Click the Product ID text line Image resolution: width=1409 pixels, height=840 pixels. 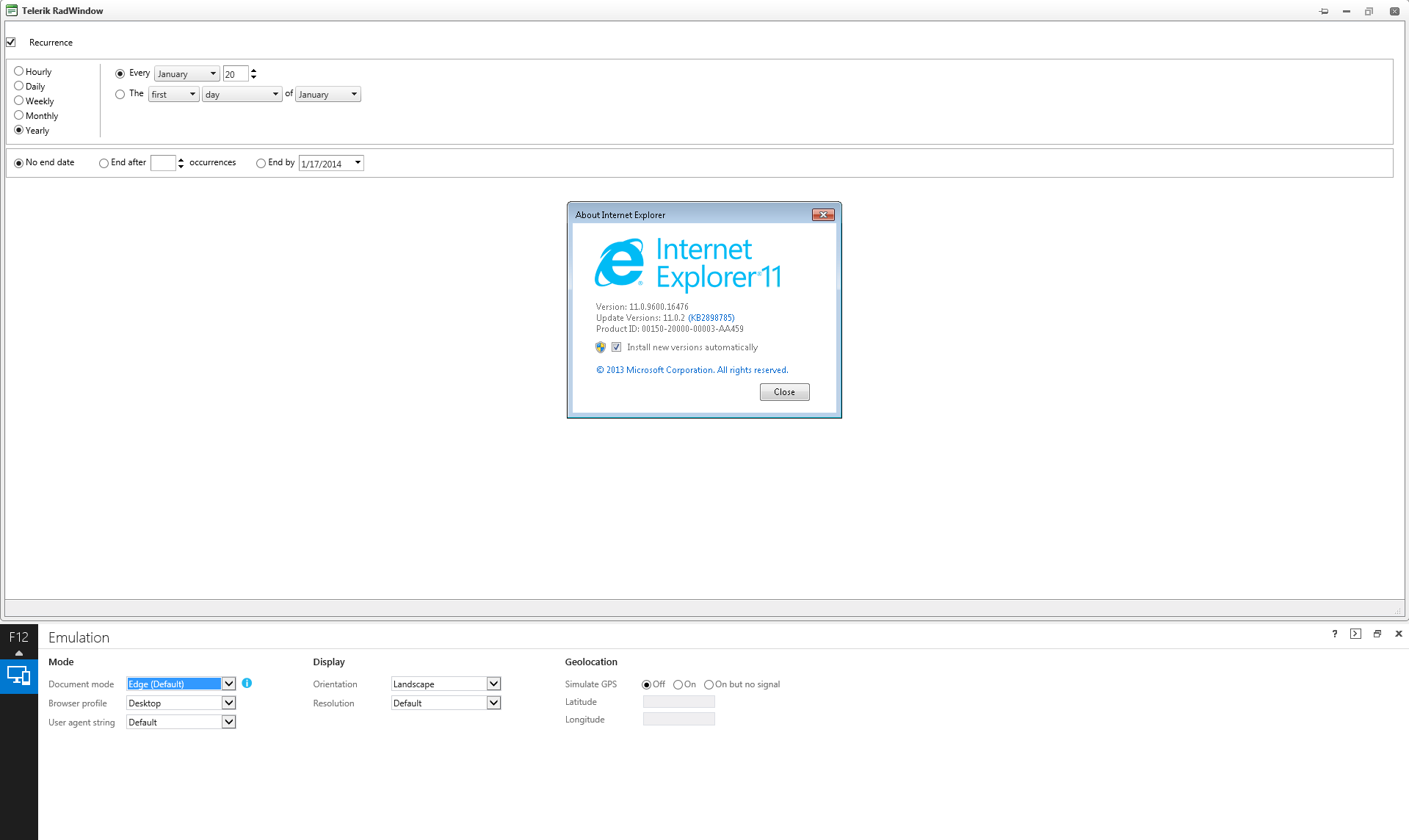[x=670, y=329]
